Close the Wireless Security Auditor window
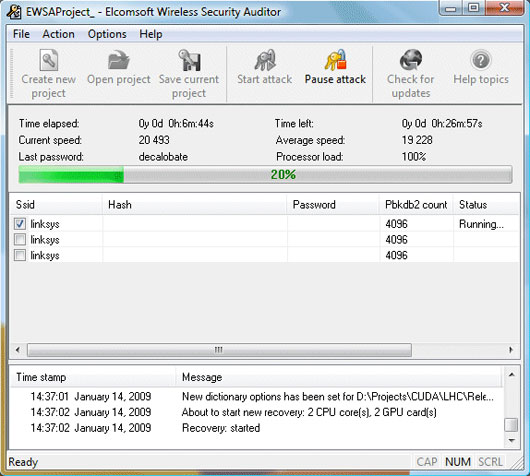This screenshot has width=530, height=476. [505, 8]
